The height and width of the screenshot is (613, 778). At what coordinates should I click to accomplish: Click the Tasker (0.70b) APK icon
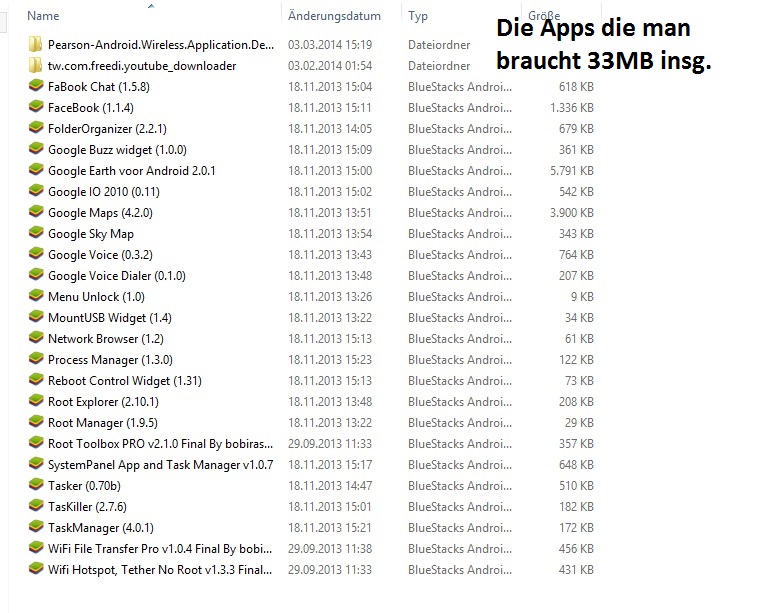[x=36, y=484]
